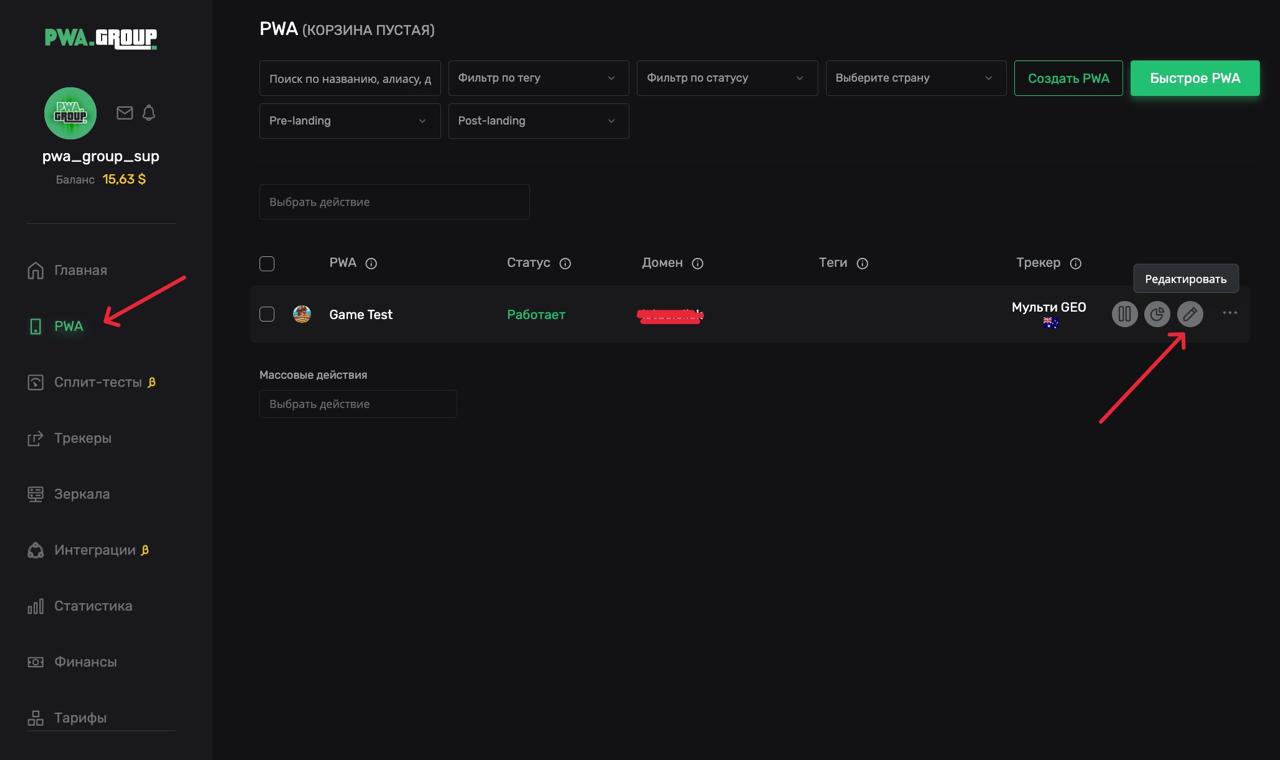Image resolution: width=1280 pixels, height=760 pixels.
Task: Expand the Фильтр по тегу dropdown
Action: click(538, 78)
